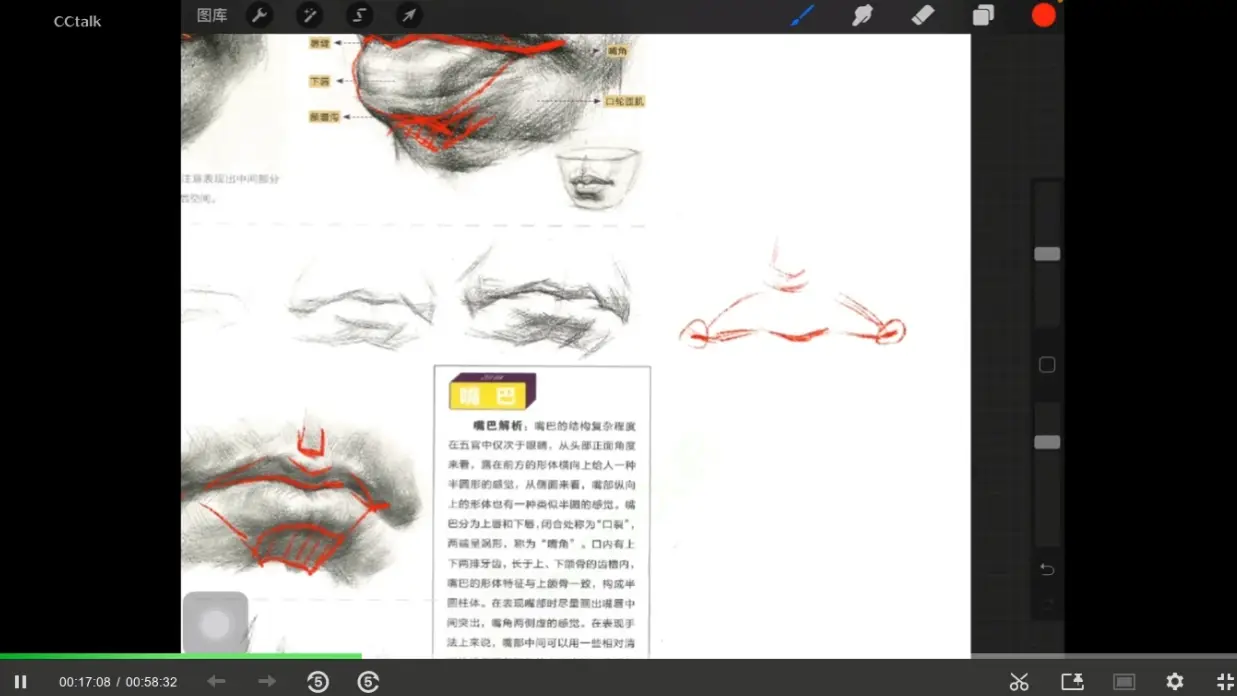Toggle theater screen mode

tap(1124, 681)
